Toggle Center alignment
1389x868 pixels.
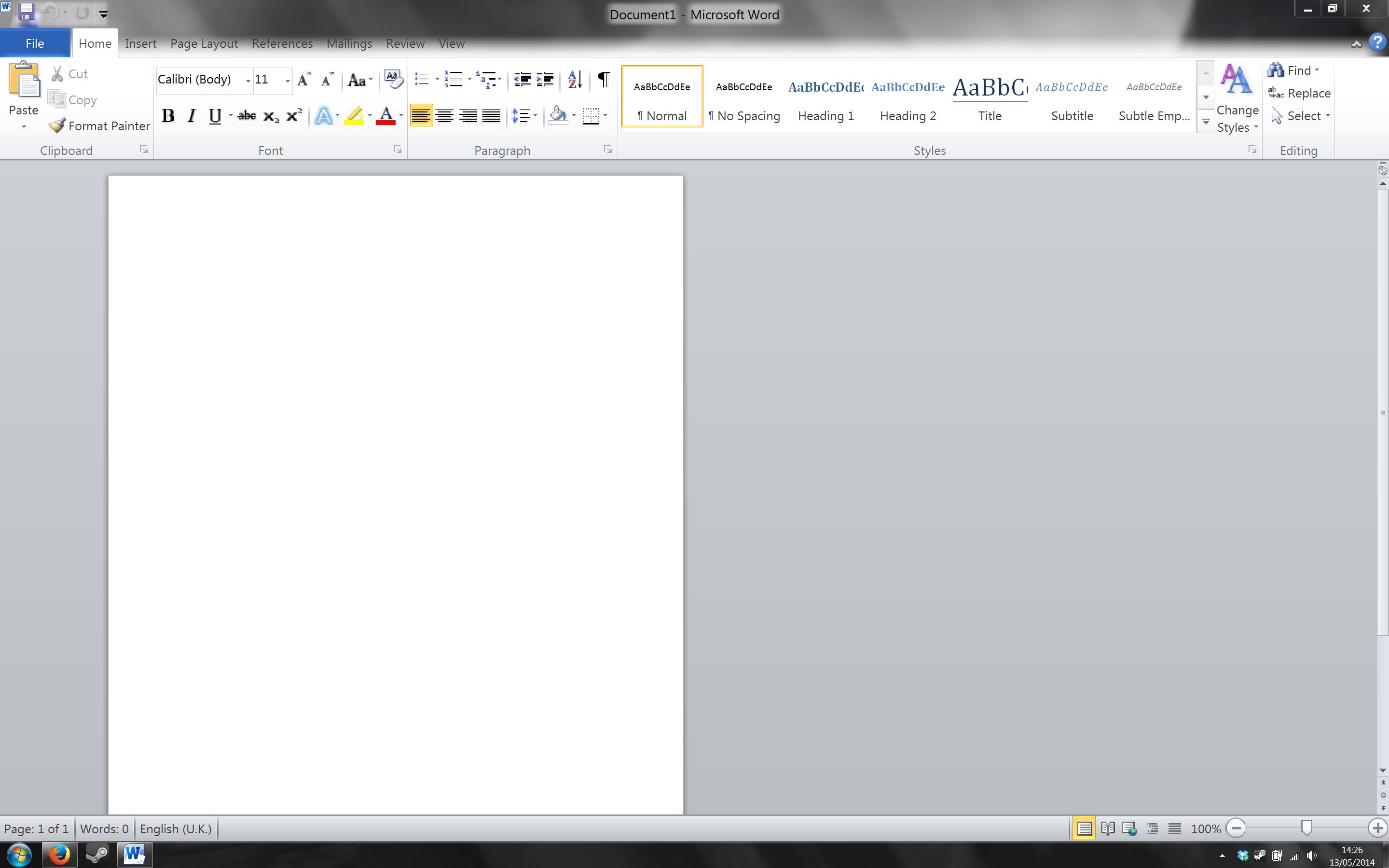[x=444, y=115]
